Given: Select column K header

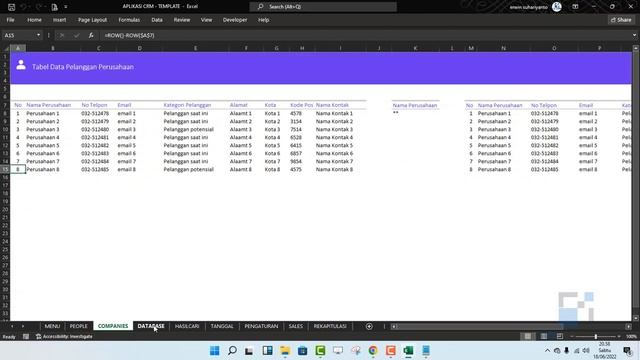Looking at the screenshot, I should click(416, 48).
